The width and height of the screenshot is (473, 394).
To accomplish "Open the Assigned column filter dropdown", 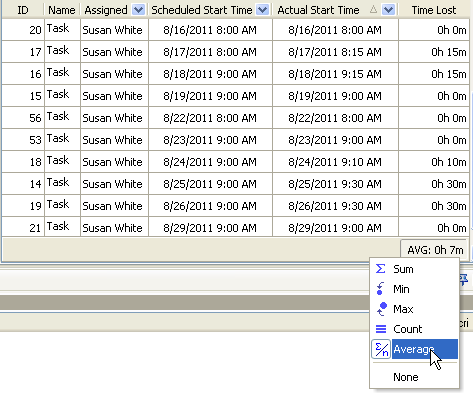I will coord(138,10).
